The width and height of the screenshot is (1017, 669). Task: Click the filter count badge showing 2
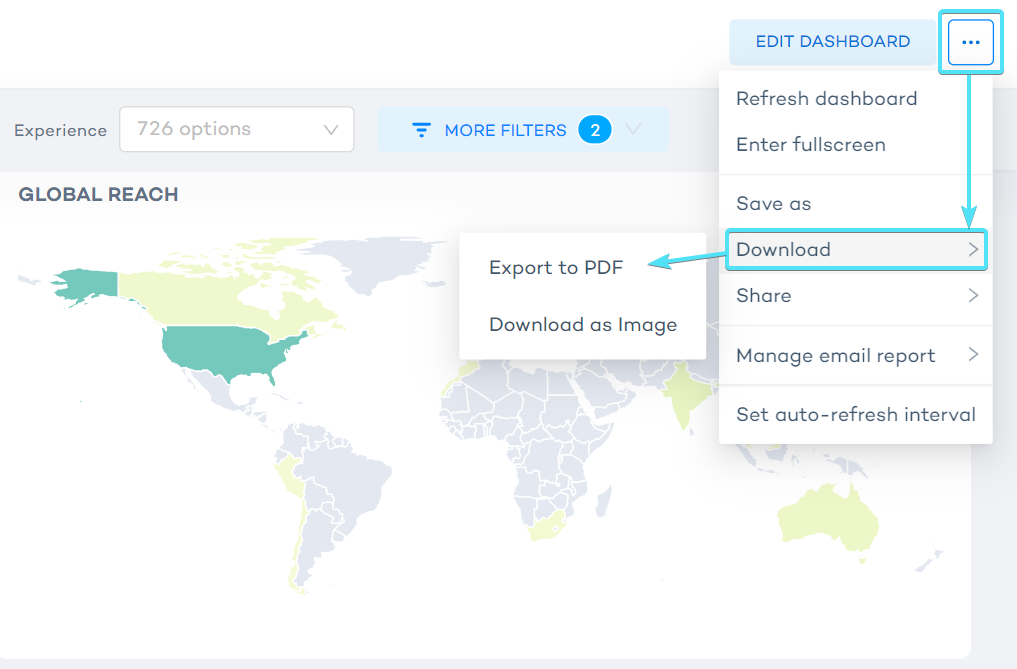pyautogui.click(x=595, y=129)
